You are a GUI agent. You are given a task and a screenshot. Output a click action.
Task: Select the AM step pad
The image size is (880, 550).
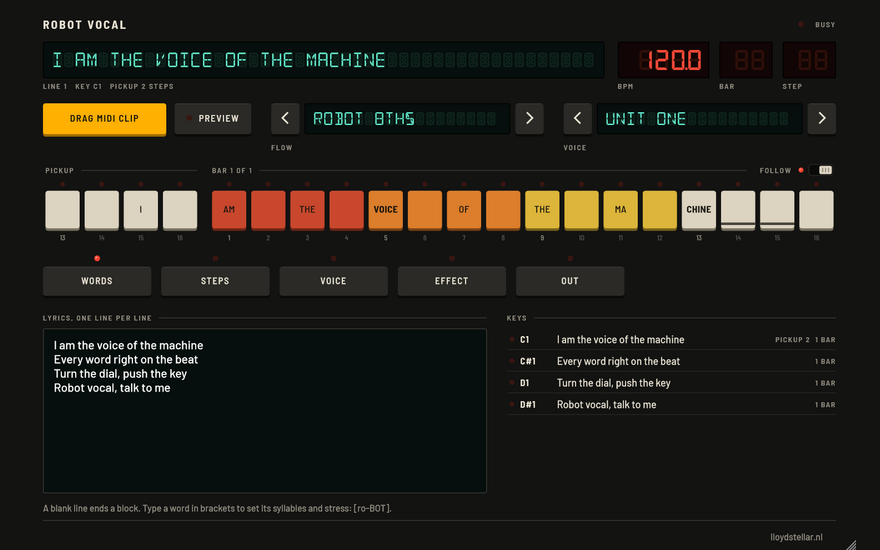point(229,210)
